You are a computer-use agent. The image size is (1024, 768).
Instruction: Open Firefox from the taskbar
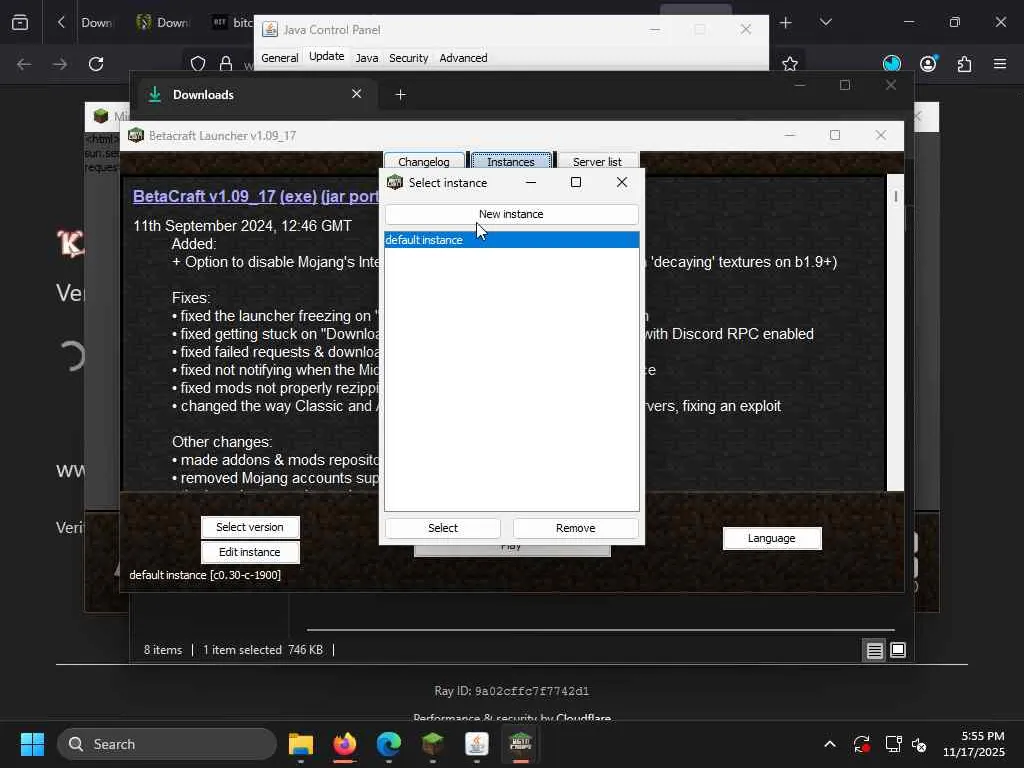(x=345, y=744)
